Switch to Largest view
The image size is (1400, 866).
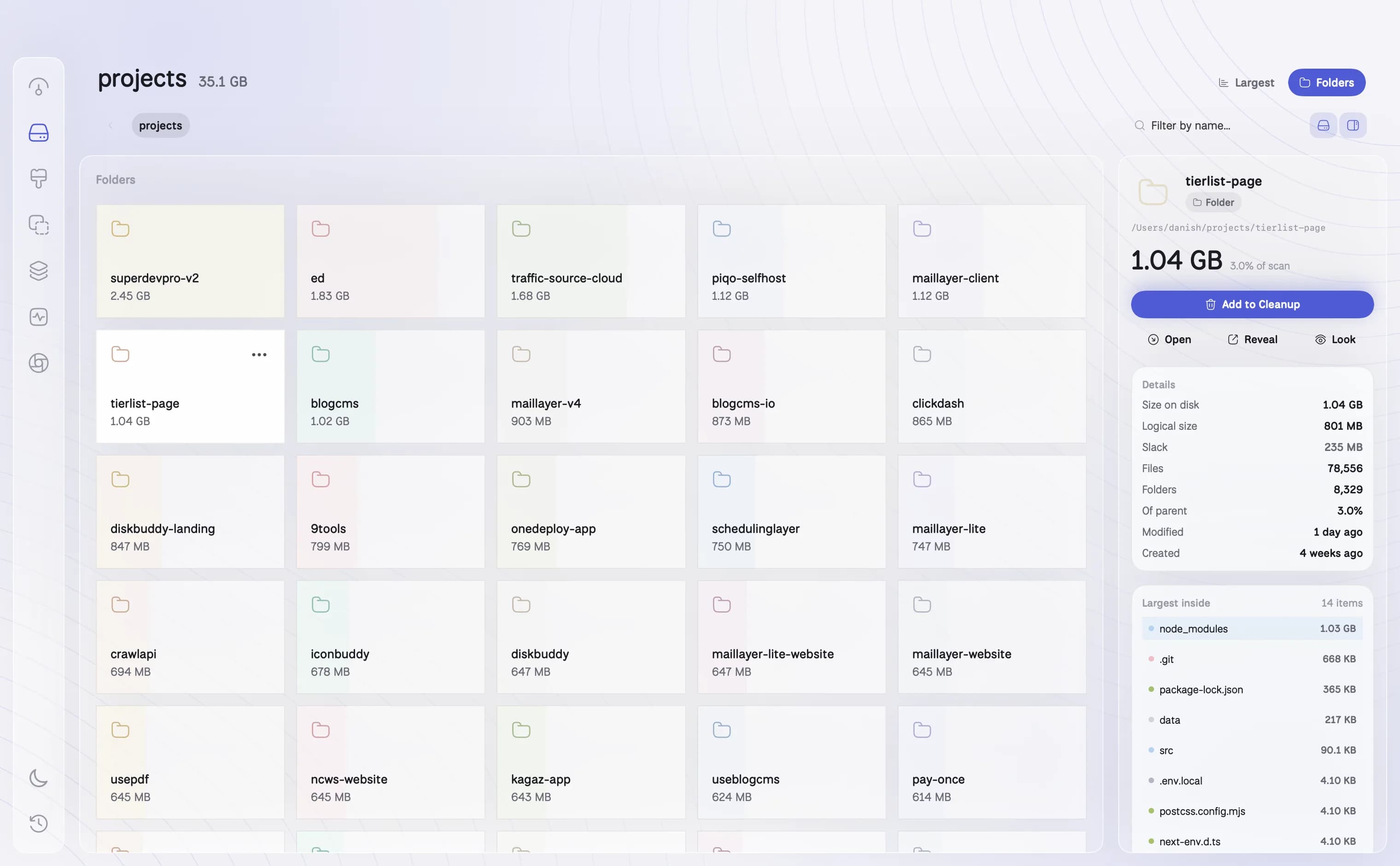[1246, 82]
